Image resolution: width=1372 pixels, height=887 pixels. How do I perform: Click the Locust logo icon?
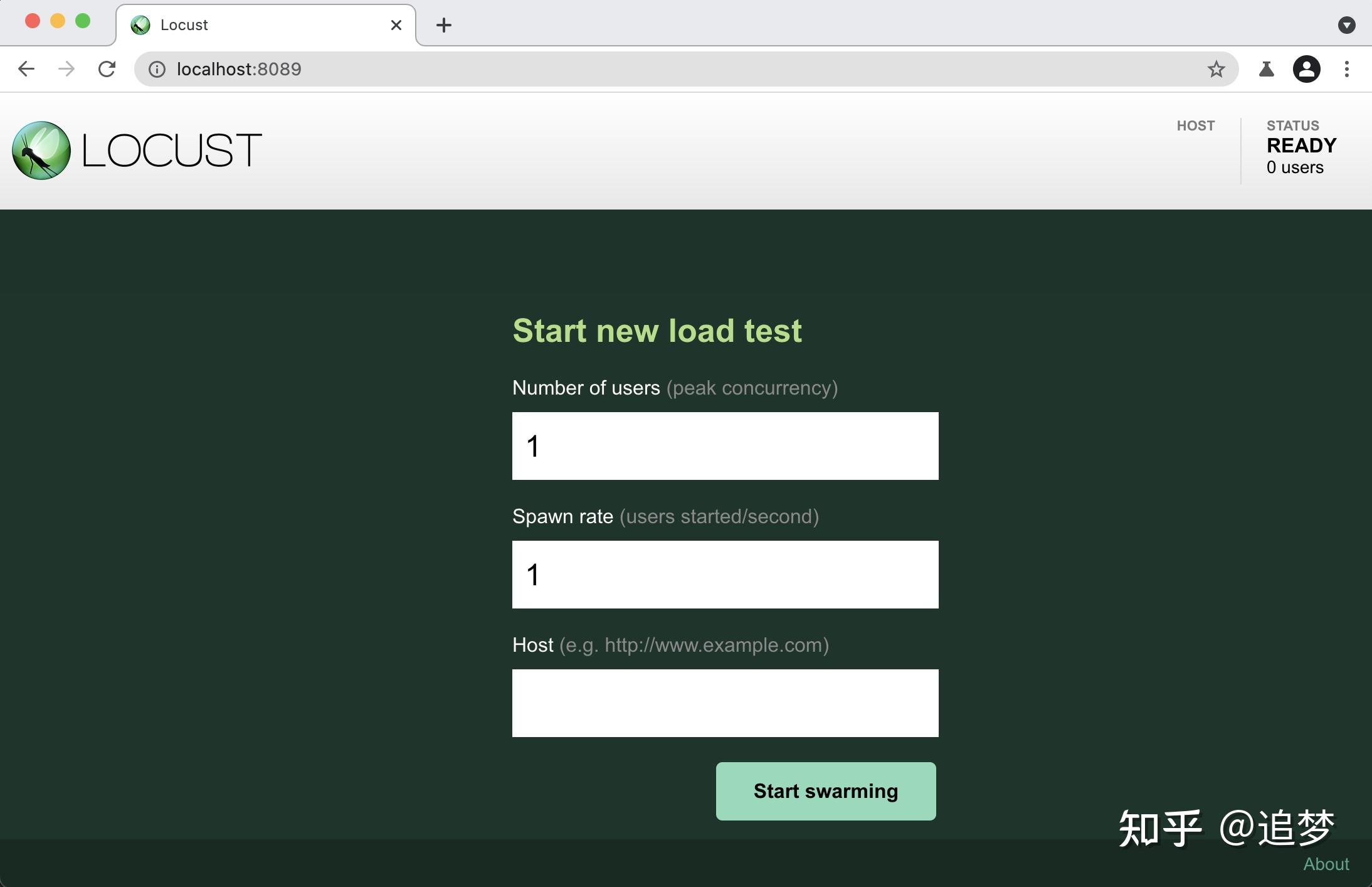[x=41, y=151]
